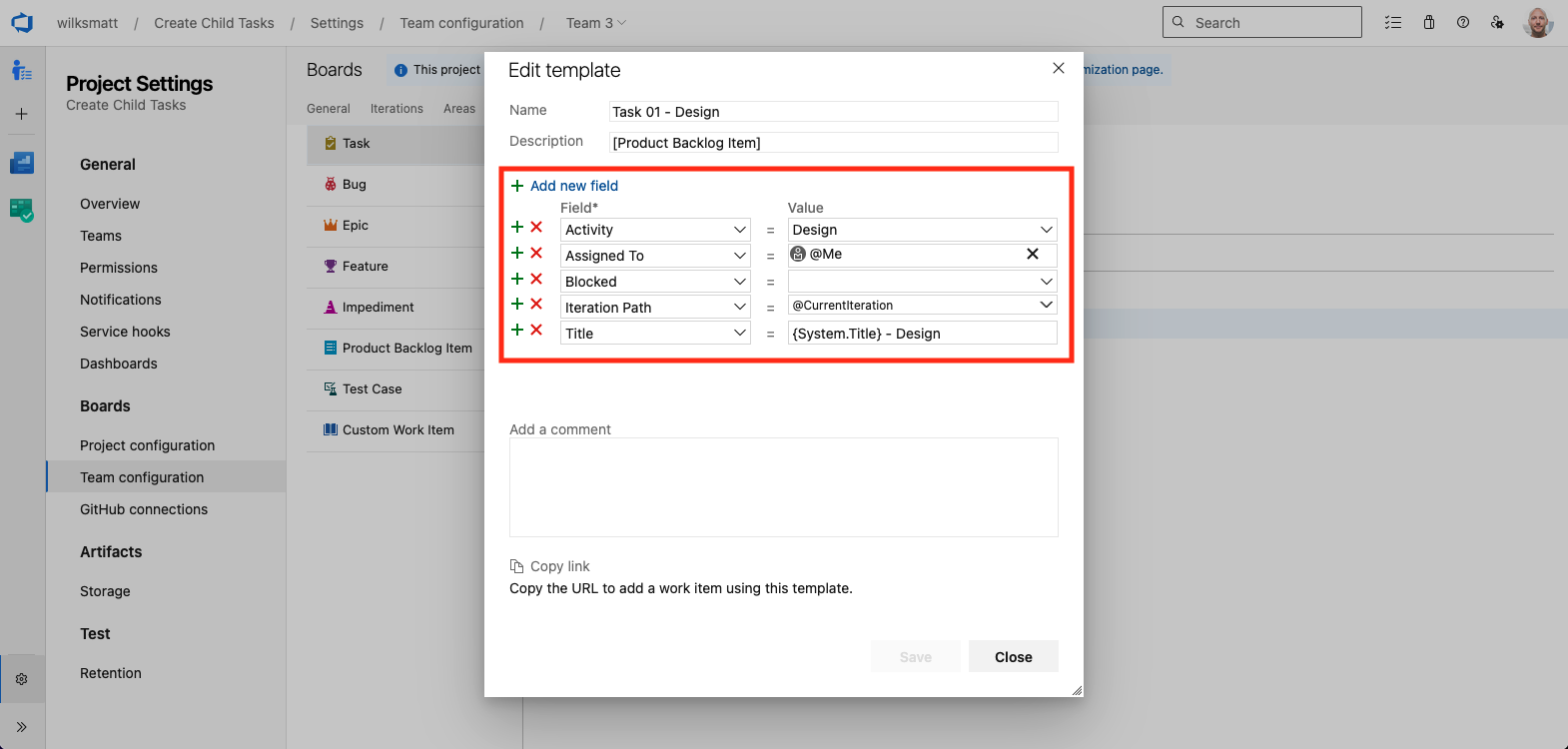Remove the Title field row
This screenshot has width=1568, height=749.
coord(536,331)
